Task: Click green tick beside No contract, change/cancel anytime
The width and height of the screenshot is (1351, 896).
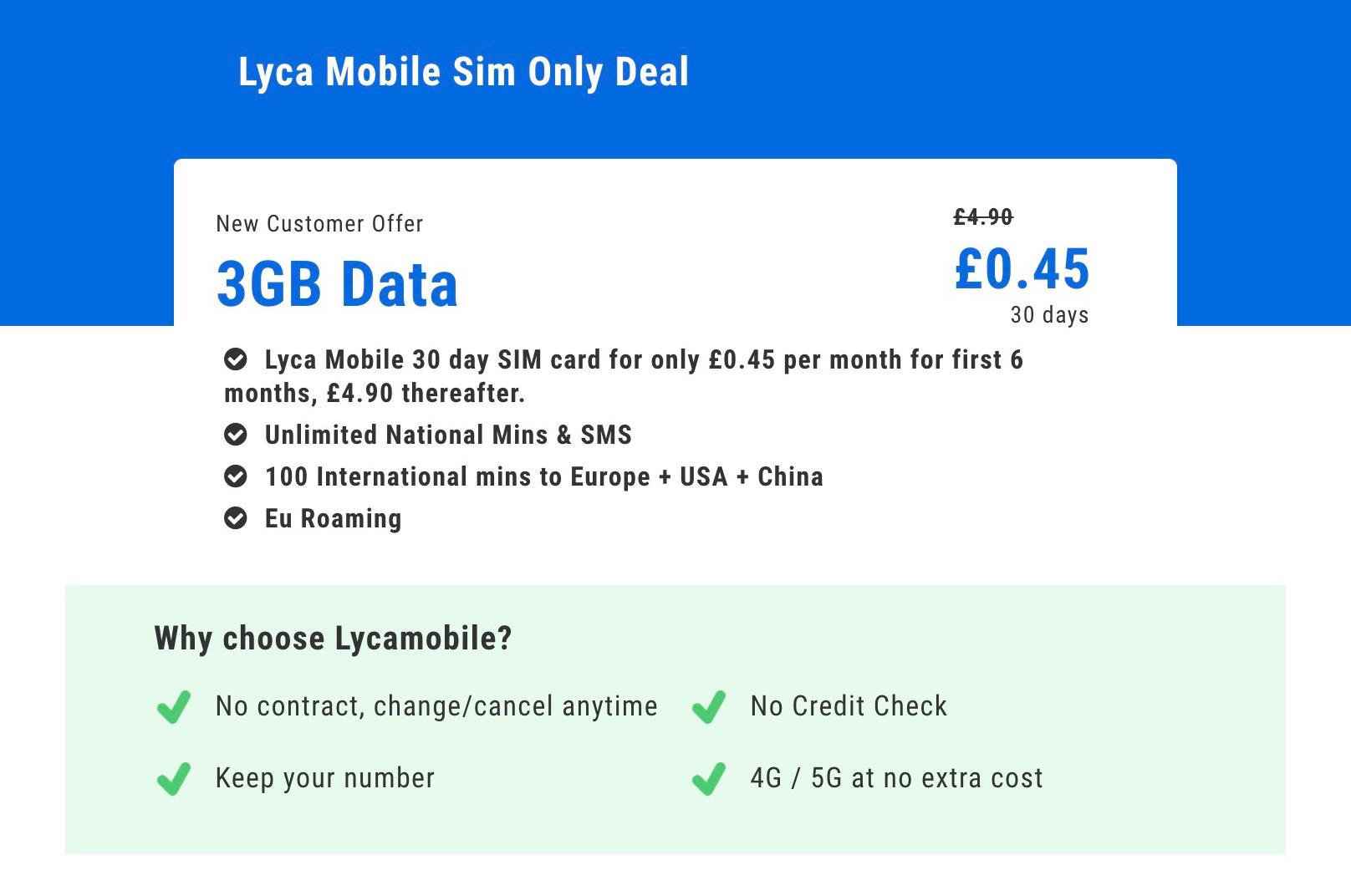Action: tap(174, 707)
